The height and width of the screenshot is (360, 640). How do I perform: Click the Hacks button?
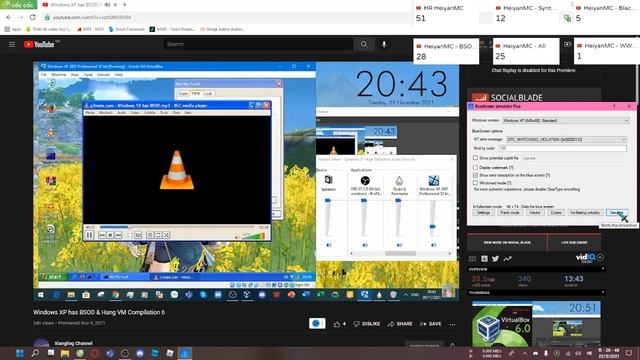pyautogui.click(x=535, y=213)
